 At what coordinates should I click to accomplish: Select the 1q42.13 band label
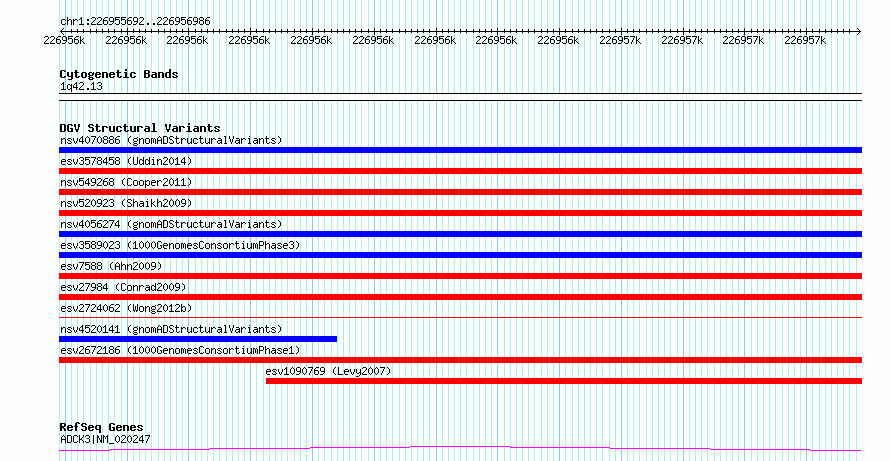point(81,86)
